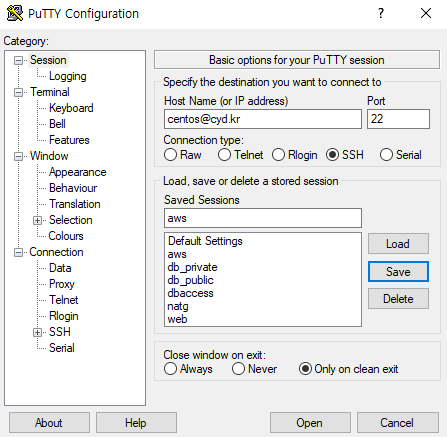Go to the Proxy settings panel
The width and height of the screenshot is (447, 437).
(62, 284)
